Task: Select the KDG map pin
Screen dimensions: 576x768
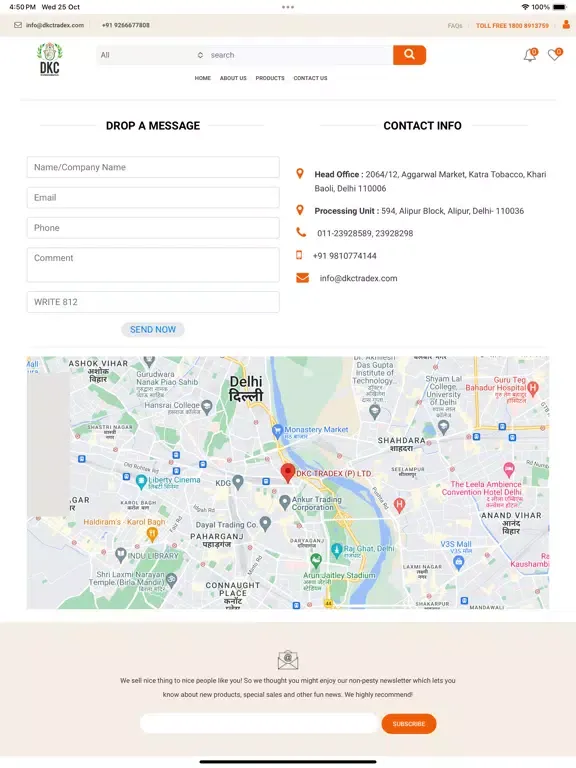Action: click(238, 482)
